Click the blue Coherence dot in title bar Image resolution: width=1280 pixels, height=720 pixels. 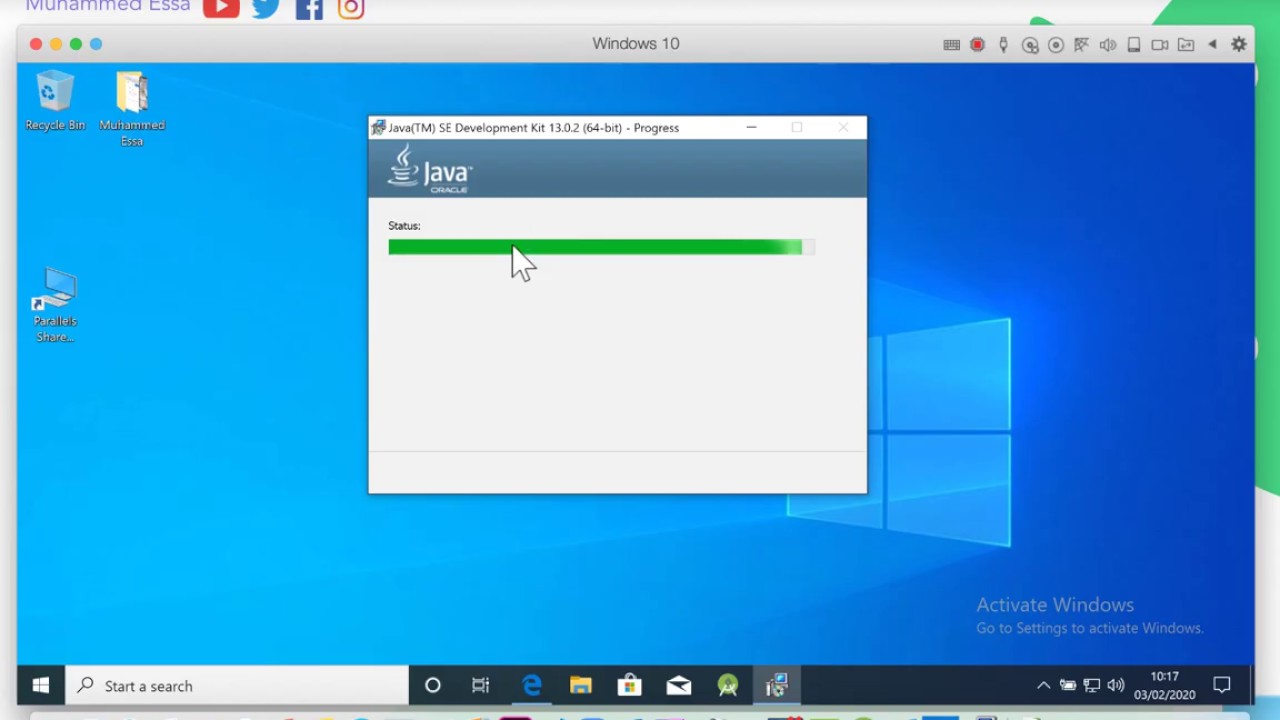click(96, 44)
